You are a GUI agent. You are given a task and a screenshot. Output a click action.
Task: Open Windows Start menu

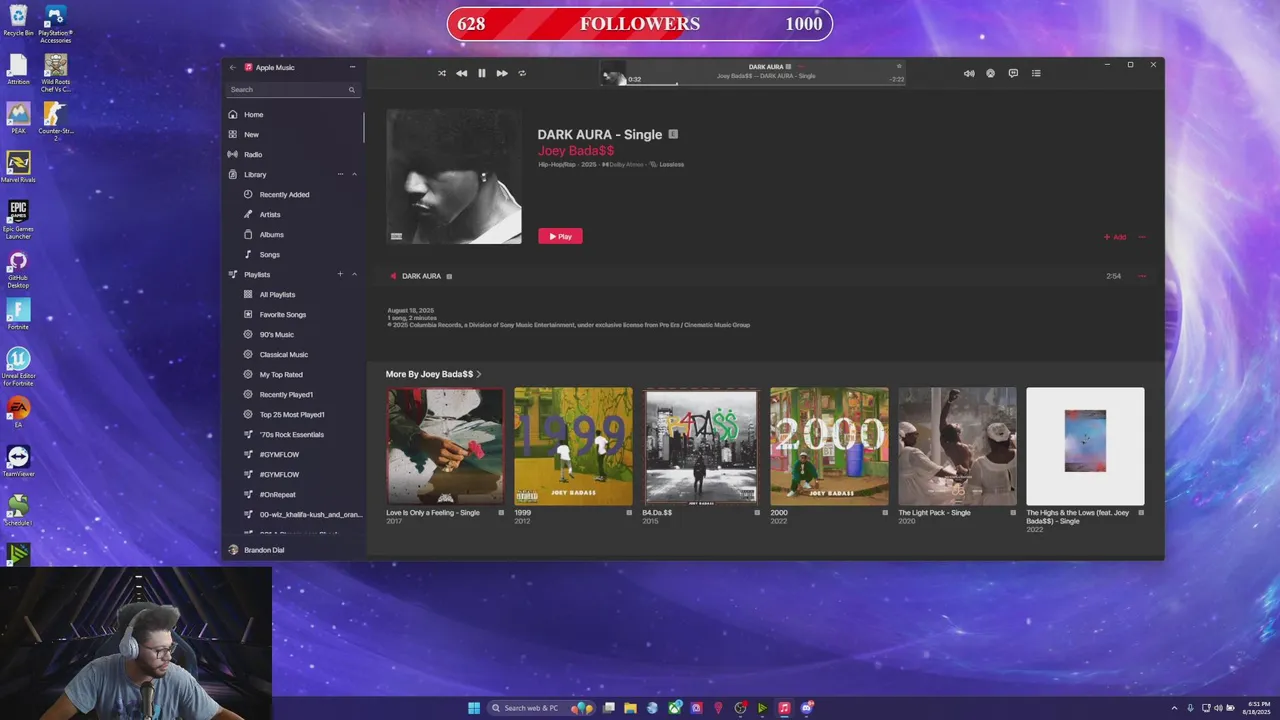474,708
